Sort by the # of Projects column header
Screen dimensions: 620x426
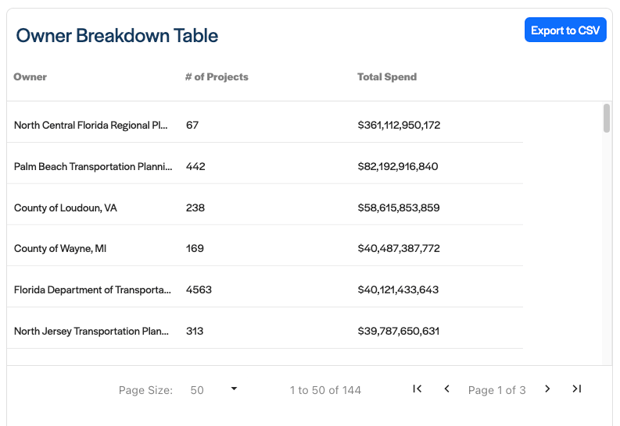click(216, 77)
